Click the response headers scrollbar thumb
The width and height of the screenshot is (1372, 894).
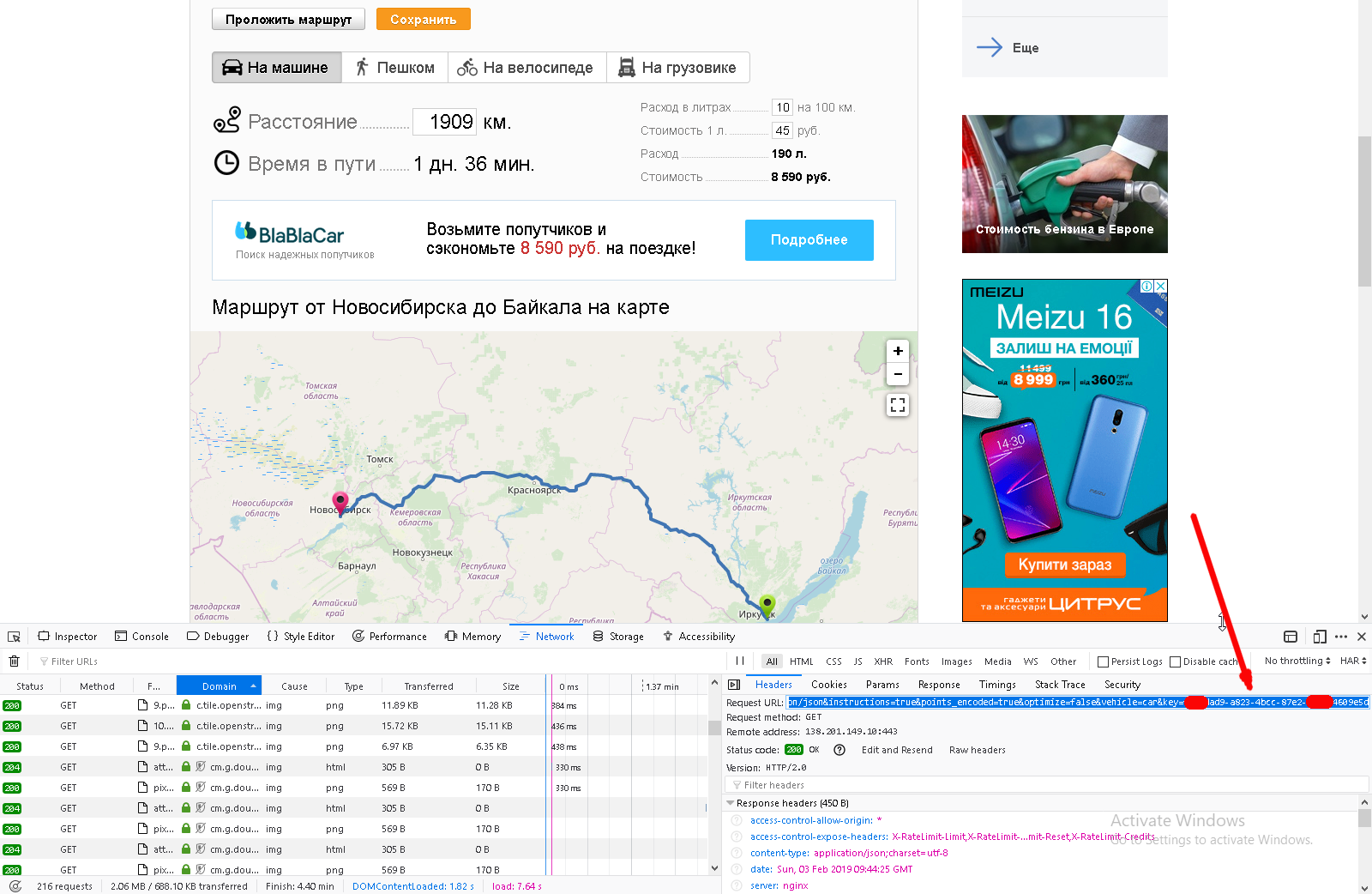pos(1364,818)
